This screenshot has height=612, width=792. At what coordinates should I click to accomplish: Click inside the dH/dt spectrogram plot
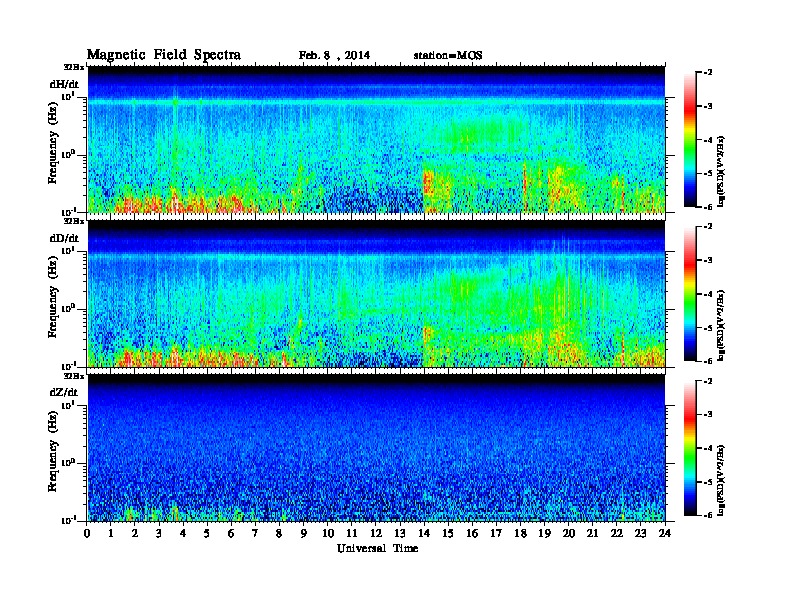coord(376,139)
